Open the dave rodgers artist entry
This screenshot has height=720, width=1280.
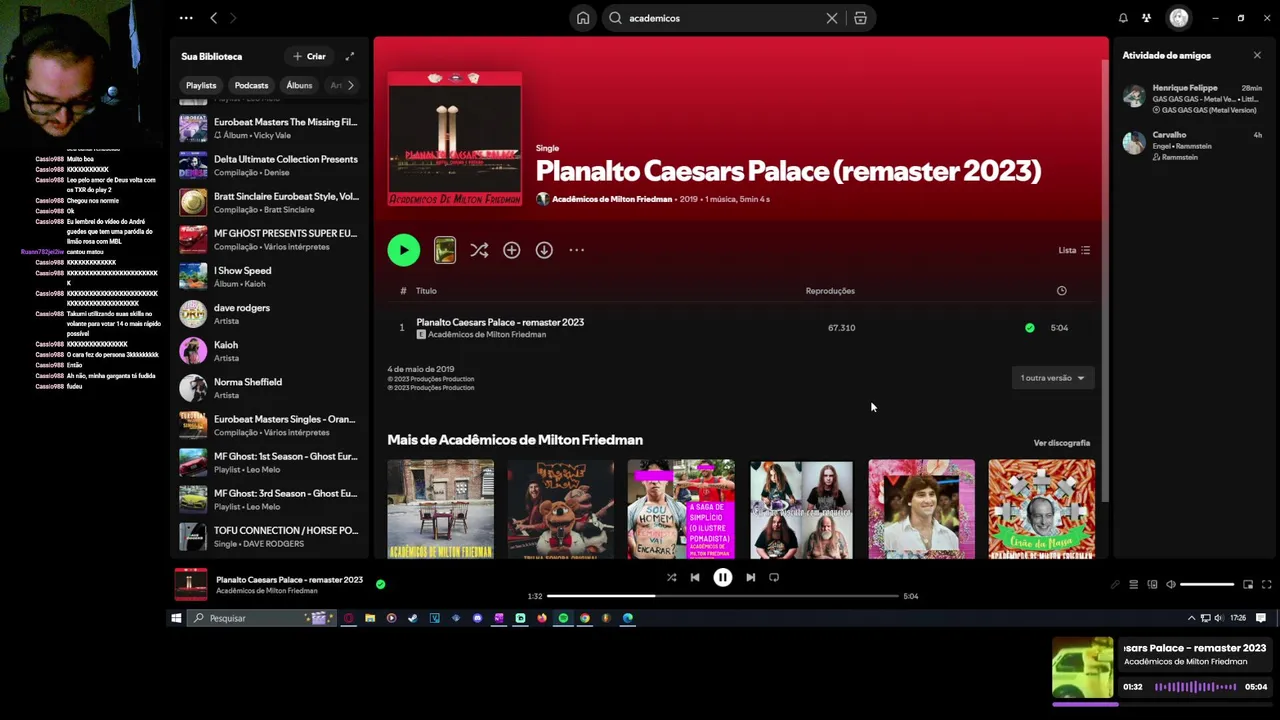point(270,314)
